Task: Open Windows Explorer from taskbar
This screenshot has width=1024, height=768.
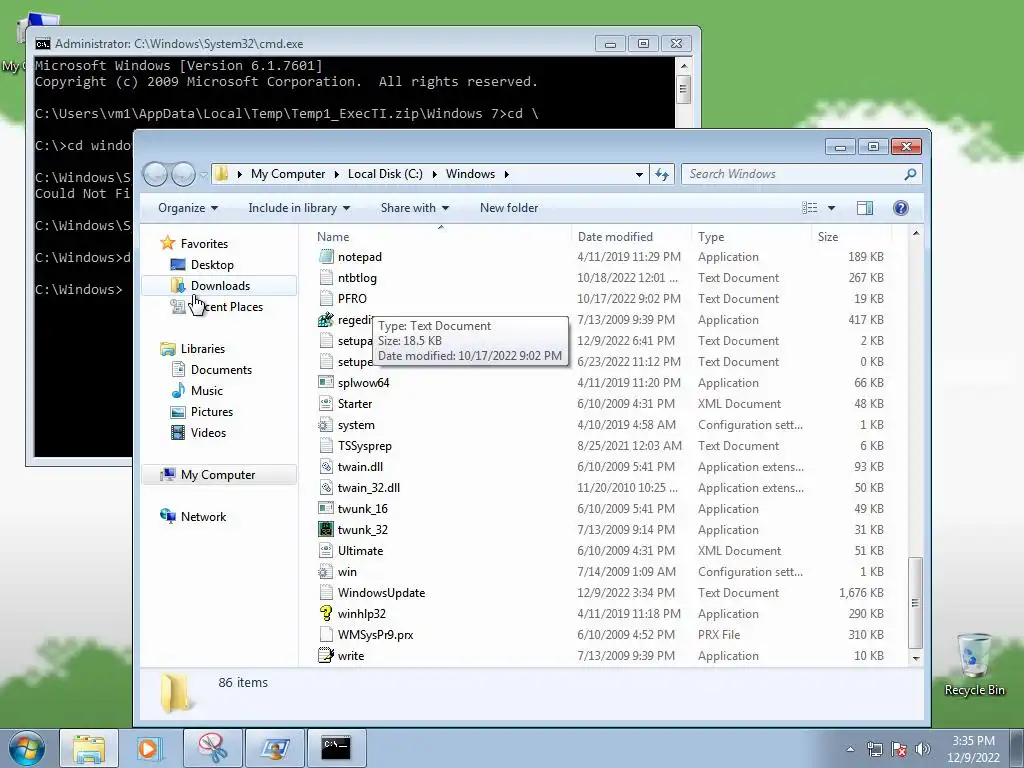Action: coord(89,748)
